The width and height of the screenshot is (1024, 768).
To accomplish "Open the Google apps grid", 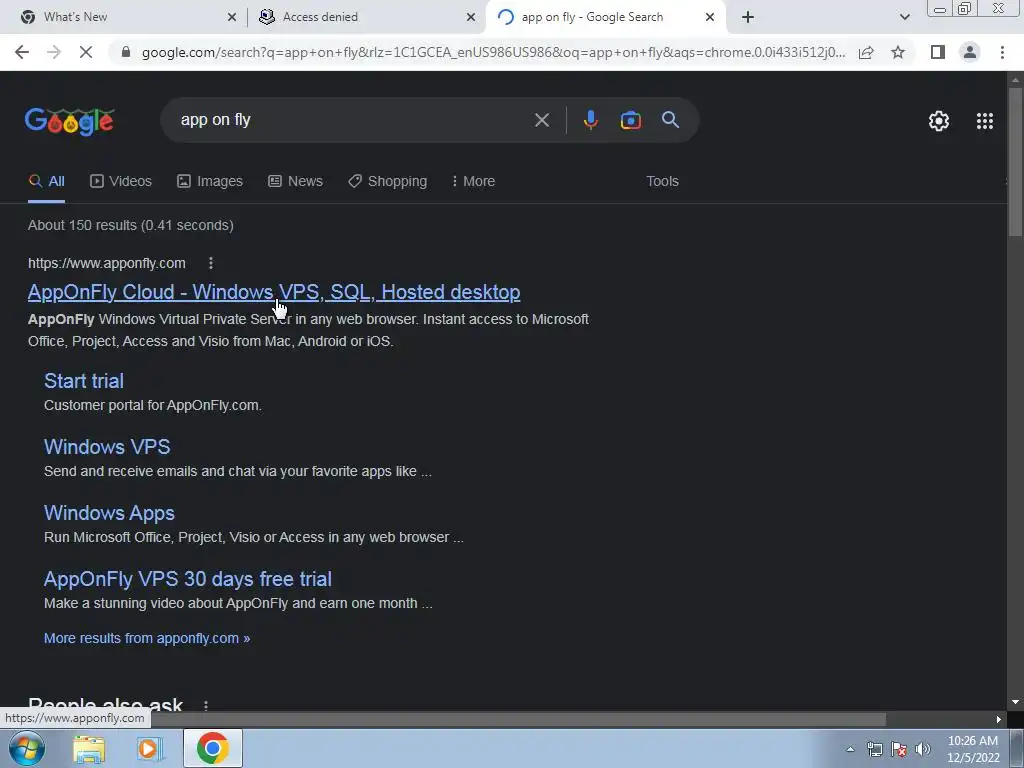I will (x=985, y=121).
